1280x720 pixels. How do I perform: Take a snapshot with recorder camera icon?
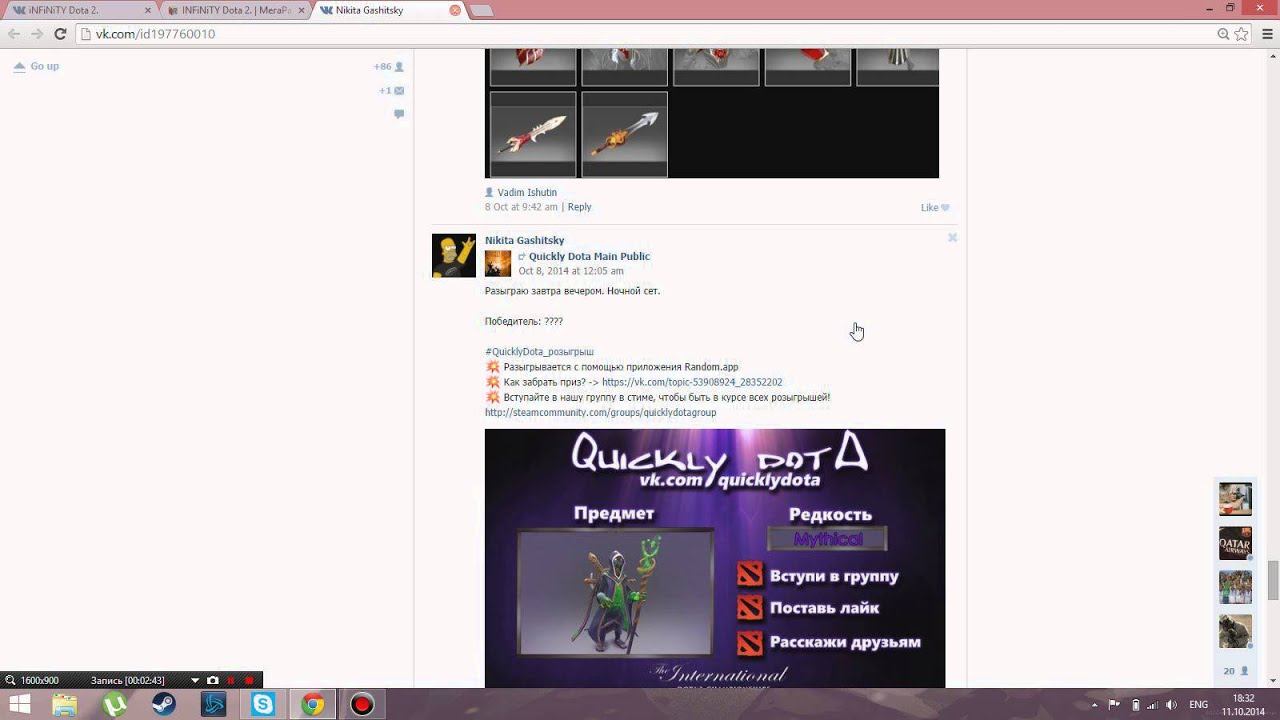[213, 680]
